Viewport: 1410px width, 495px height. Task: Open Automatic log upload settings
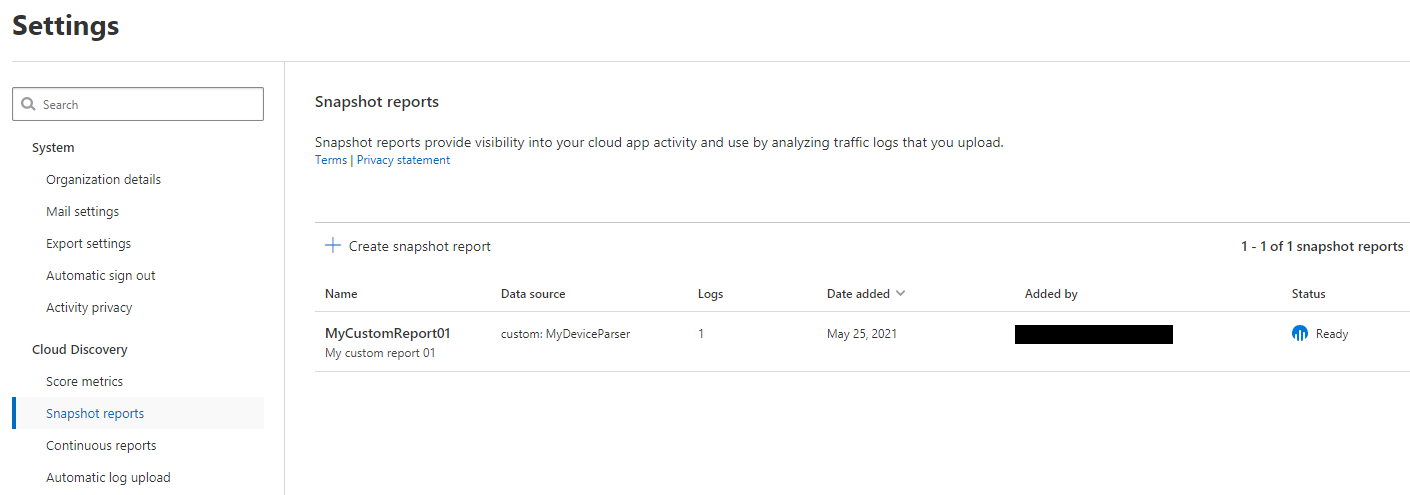click(x=108, y=478)
